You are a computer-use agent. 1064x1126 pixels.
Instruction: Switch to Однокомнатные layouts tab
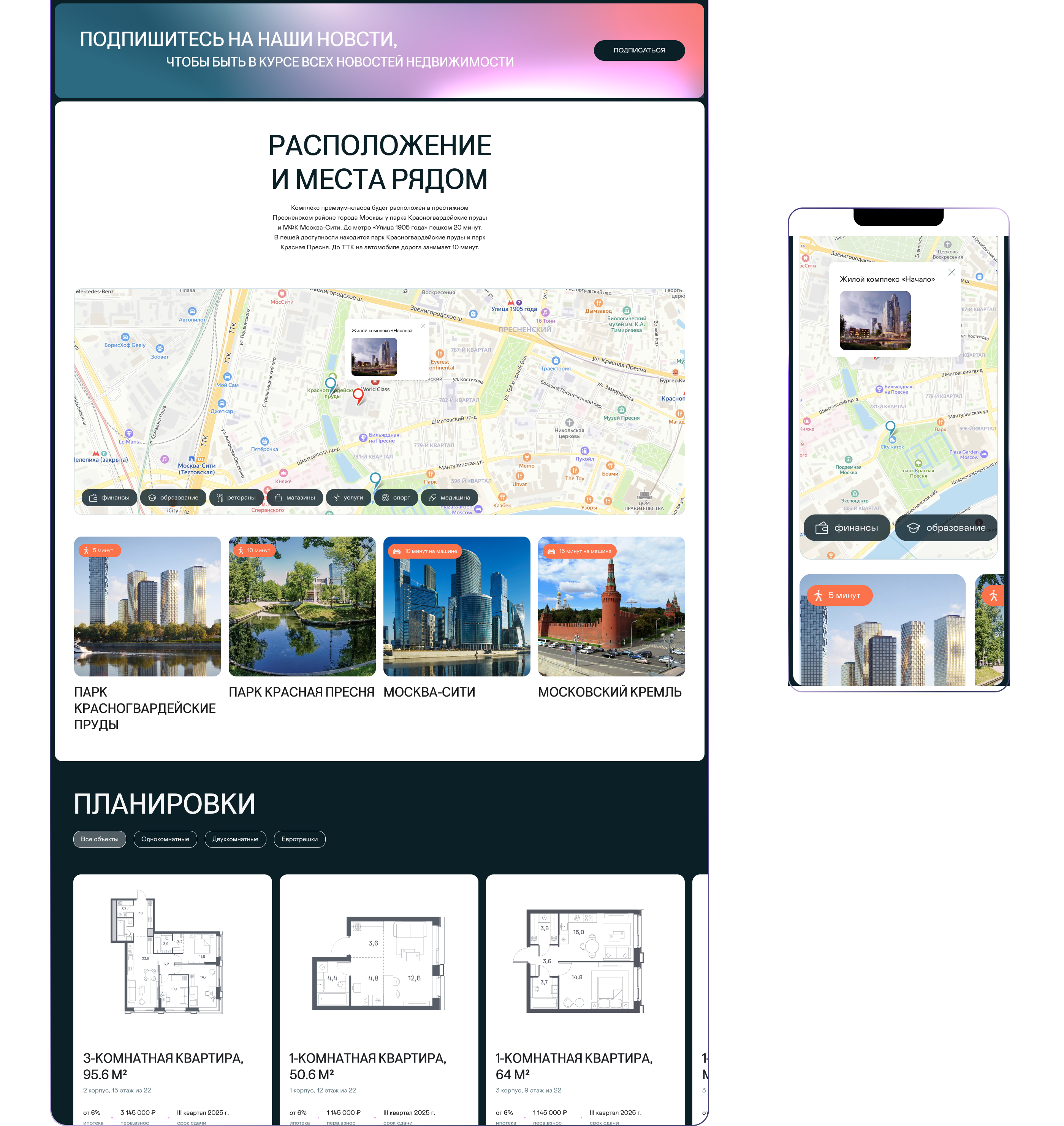coord(165,839)
